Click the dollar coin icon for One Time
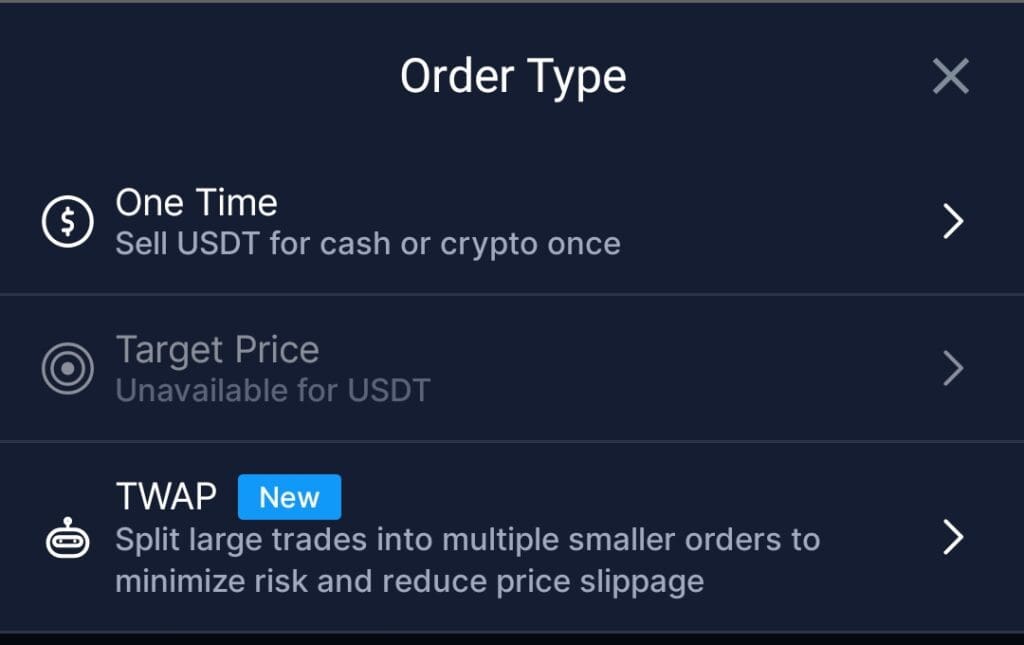 click(x=67, y=222)
